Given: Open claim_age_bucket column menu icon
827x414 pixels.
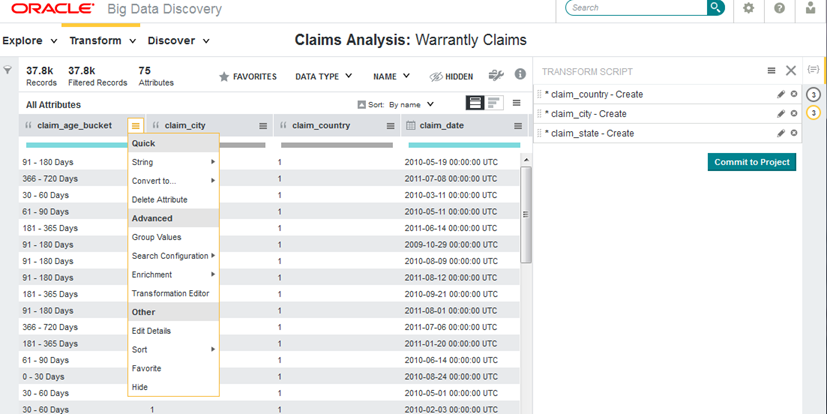Looking at the screenshot, I should click(x=136, y=126).
